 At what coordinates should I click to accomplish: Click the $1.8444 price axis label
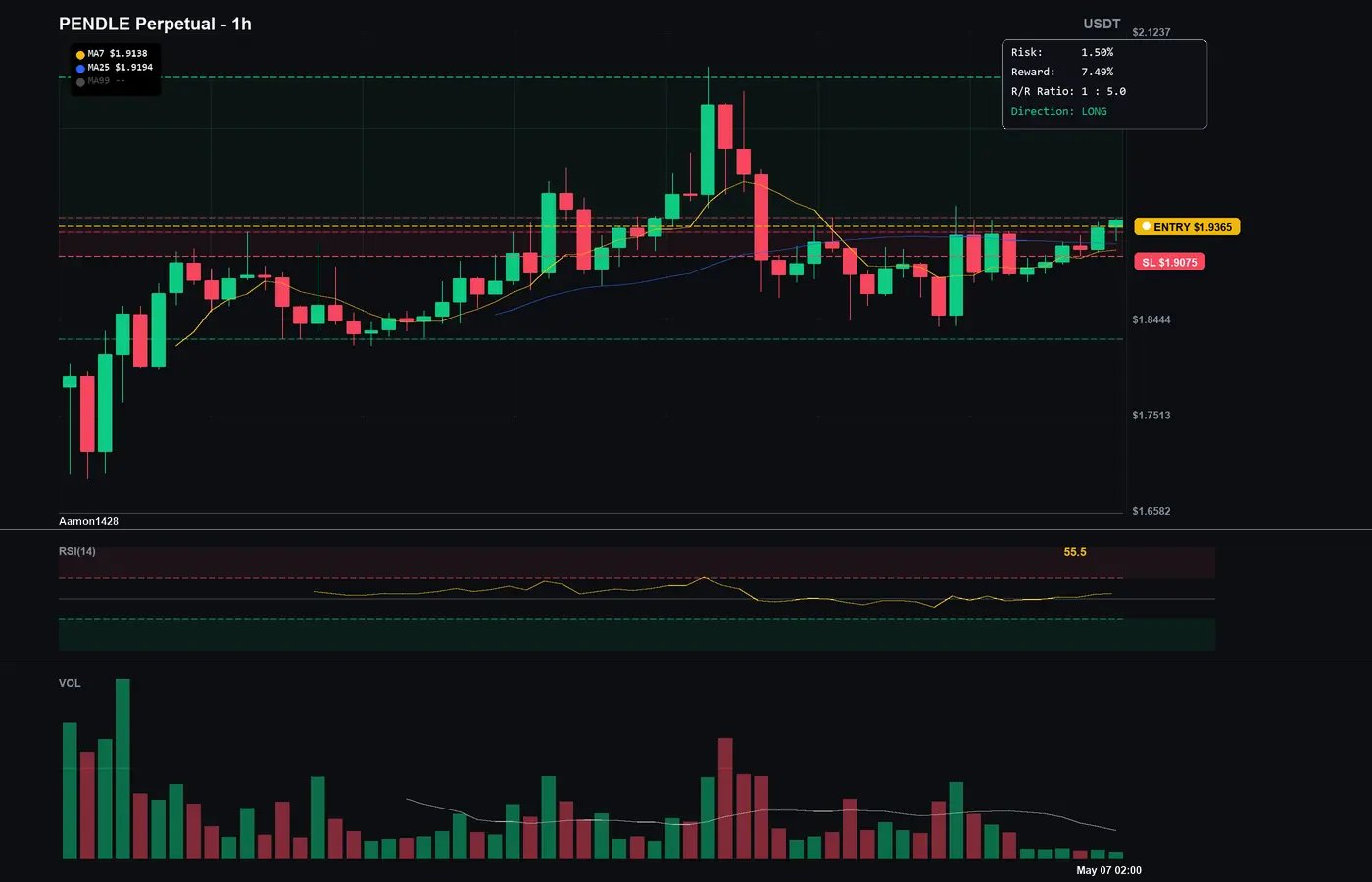1151,319
